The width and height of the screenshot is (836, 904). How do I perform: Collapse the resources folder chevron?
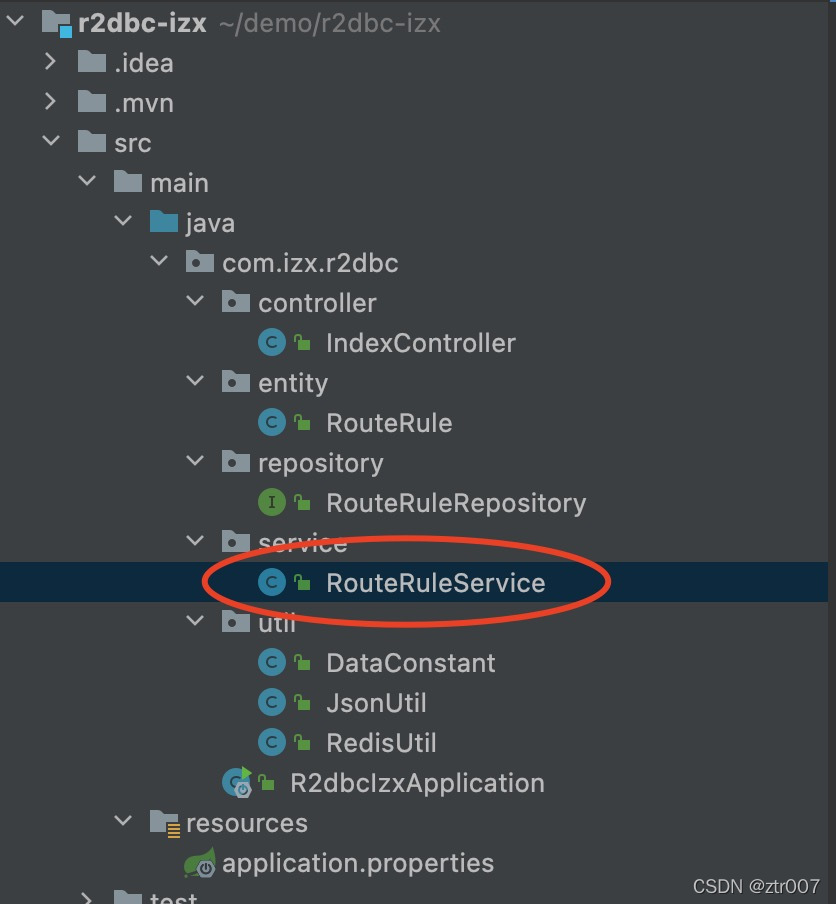pyautogui.click(x=123, y=820)
